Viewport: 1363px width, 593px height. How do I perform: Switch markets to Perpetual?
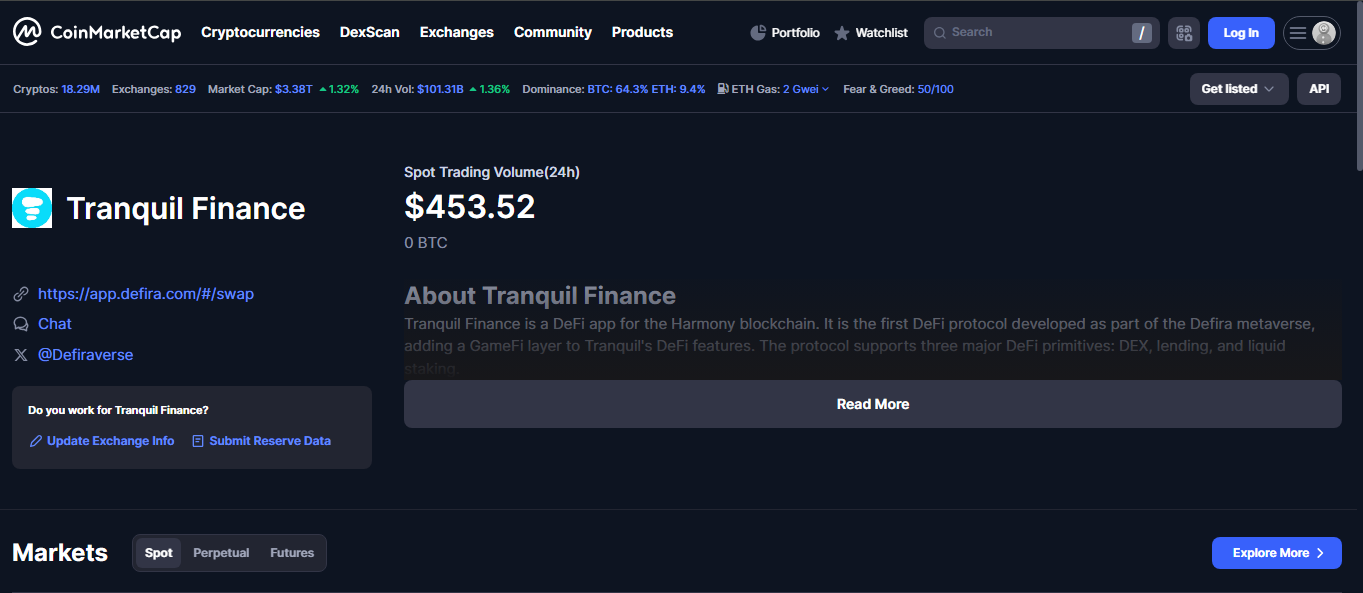coord(221,553)
